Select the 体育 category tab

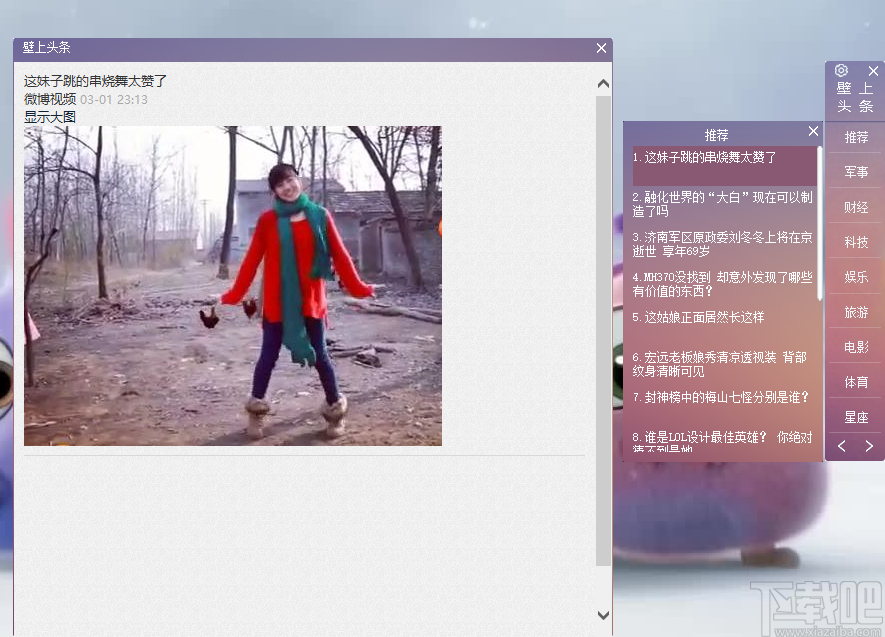(856, 382)
